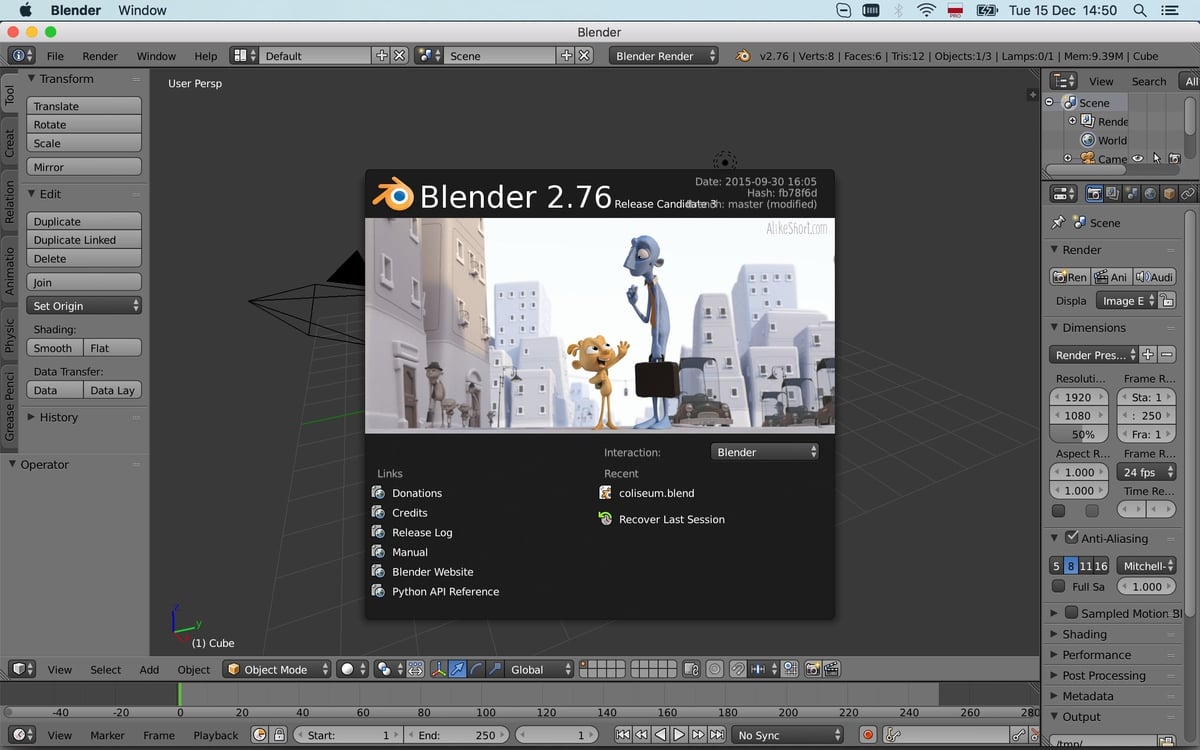Click the Animation render button
Screen dimensions: 1200x750
1110,276
